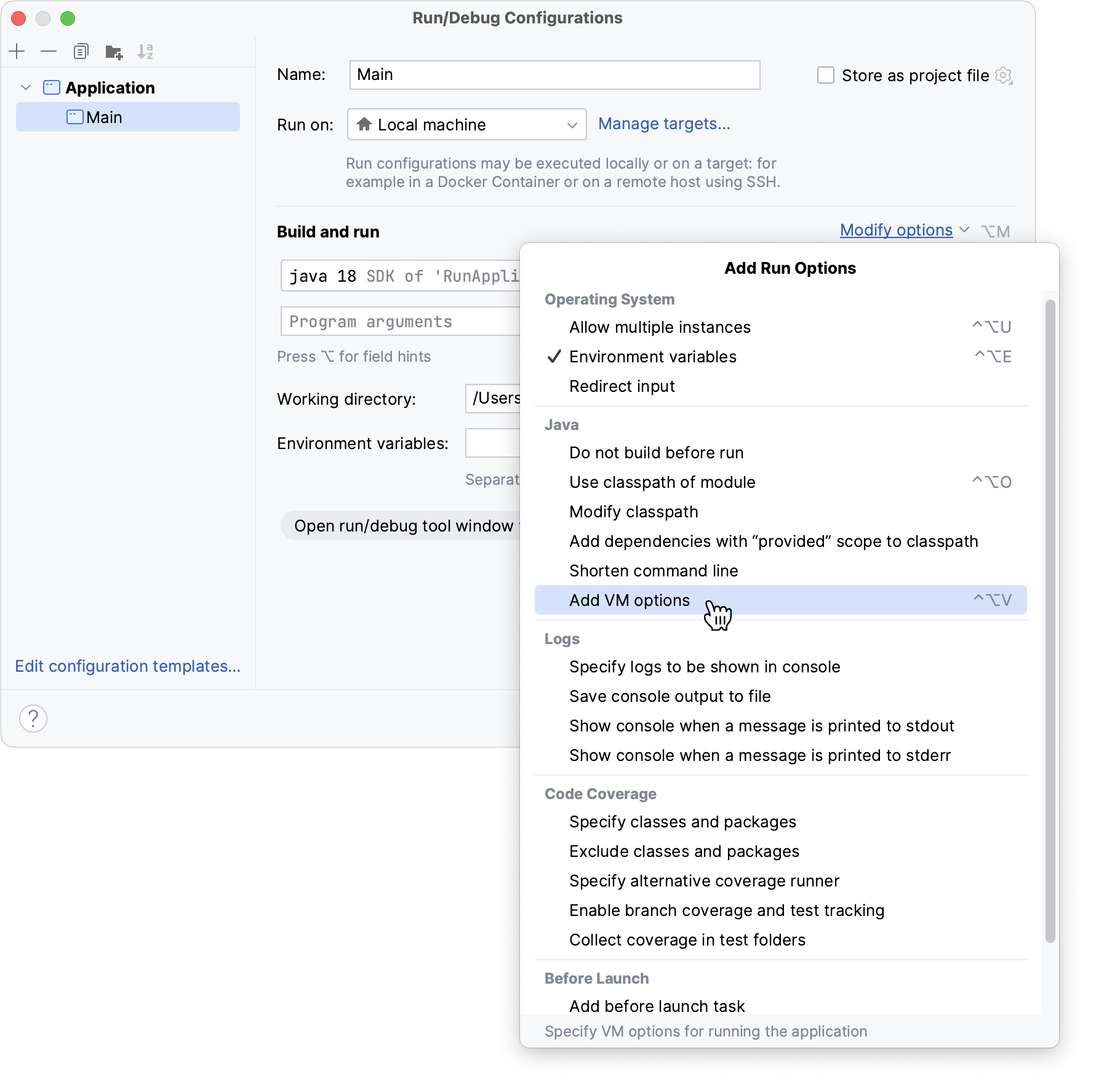
Task: Select Collect coverage in test folders
Action: [x=781, y=940]
